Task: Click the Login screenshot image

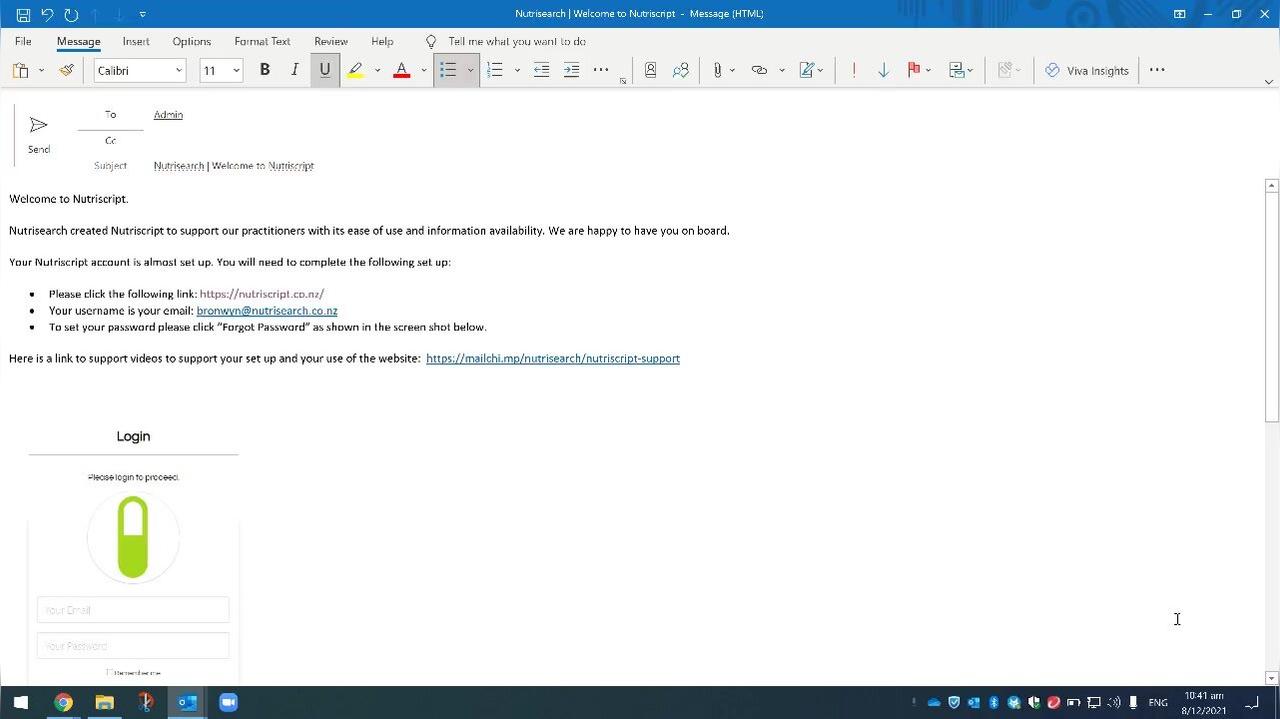Action: pos(133,552)
